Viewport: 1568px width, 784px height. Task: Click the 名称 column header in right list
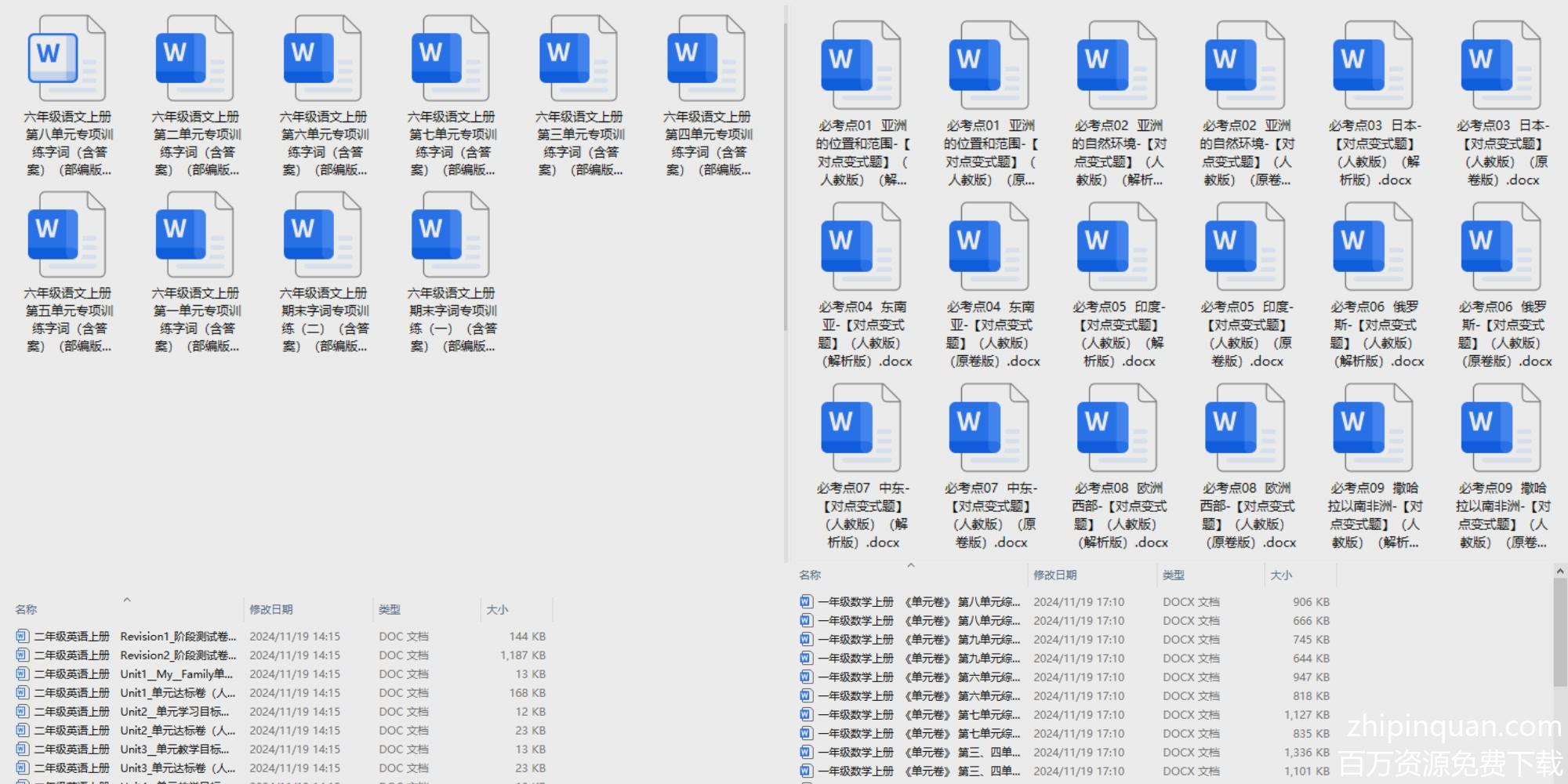click(810, 575)
